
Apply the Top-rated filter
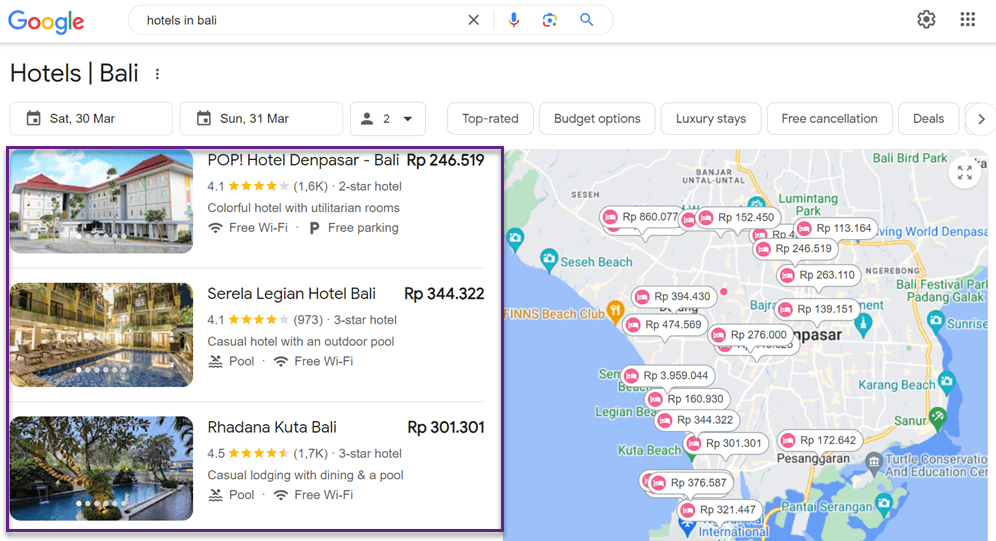490,119
